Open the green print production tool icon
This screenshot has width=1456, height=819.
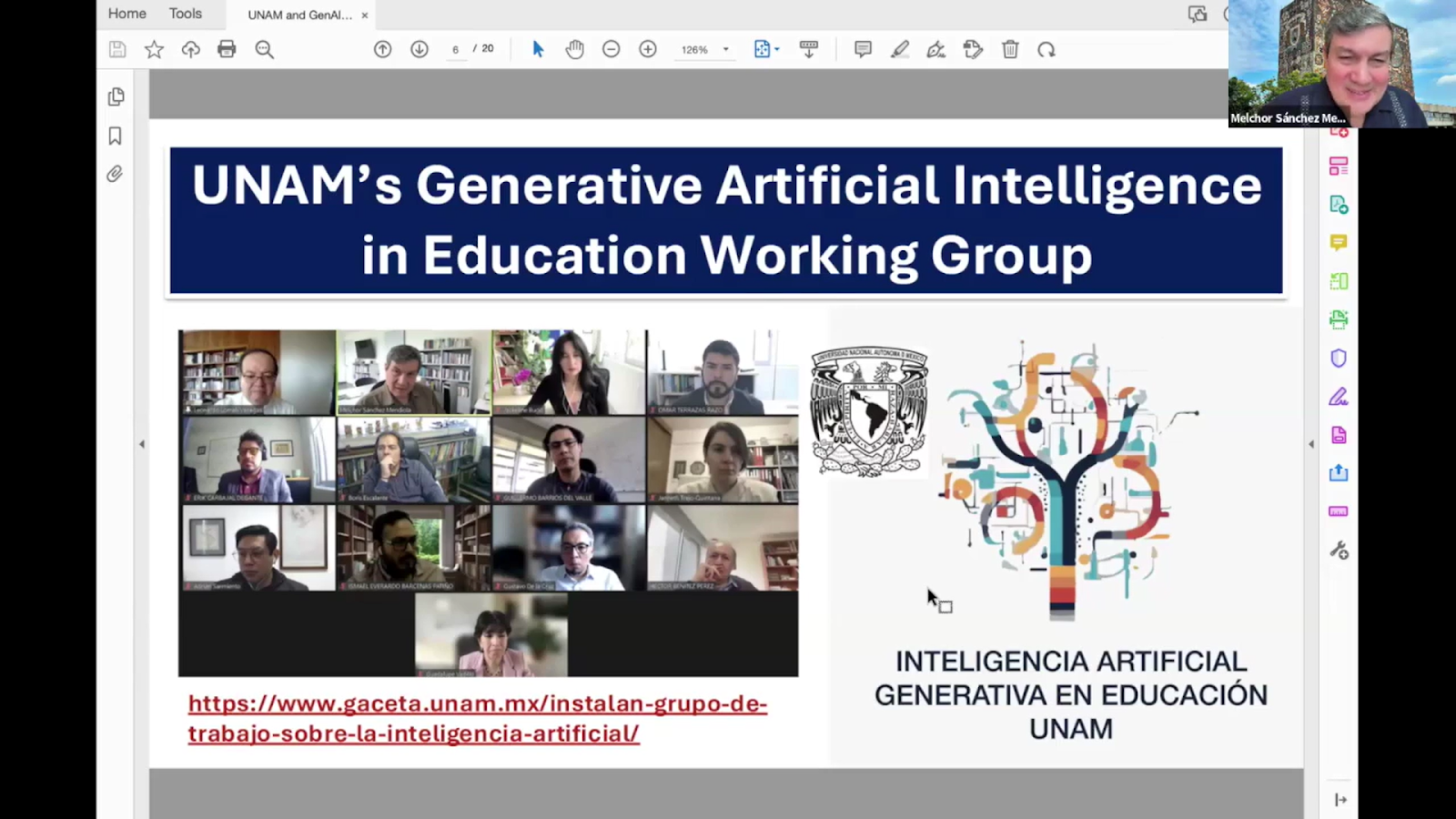coord(1339,319)
